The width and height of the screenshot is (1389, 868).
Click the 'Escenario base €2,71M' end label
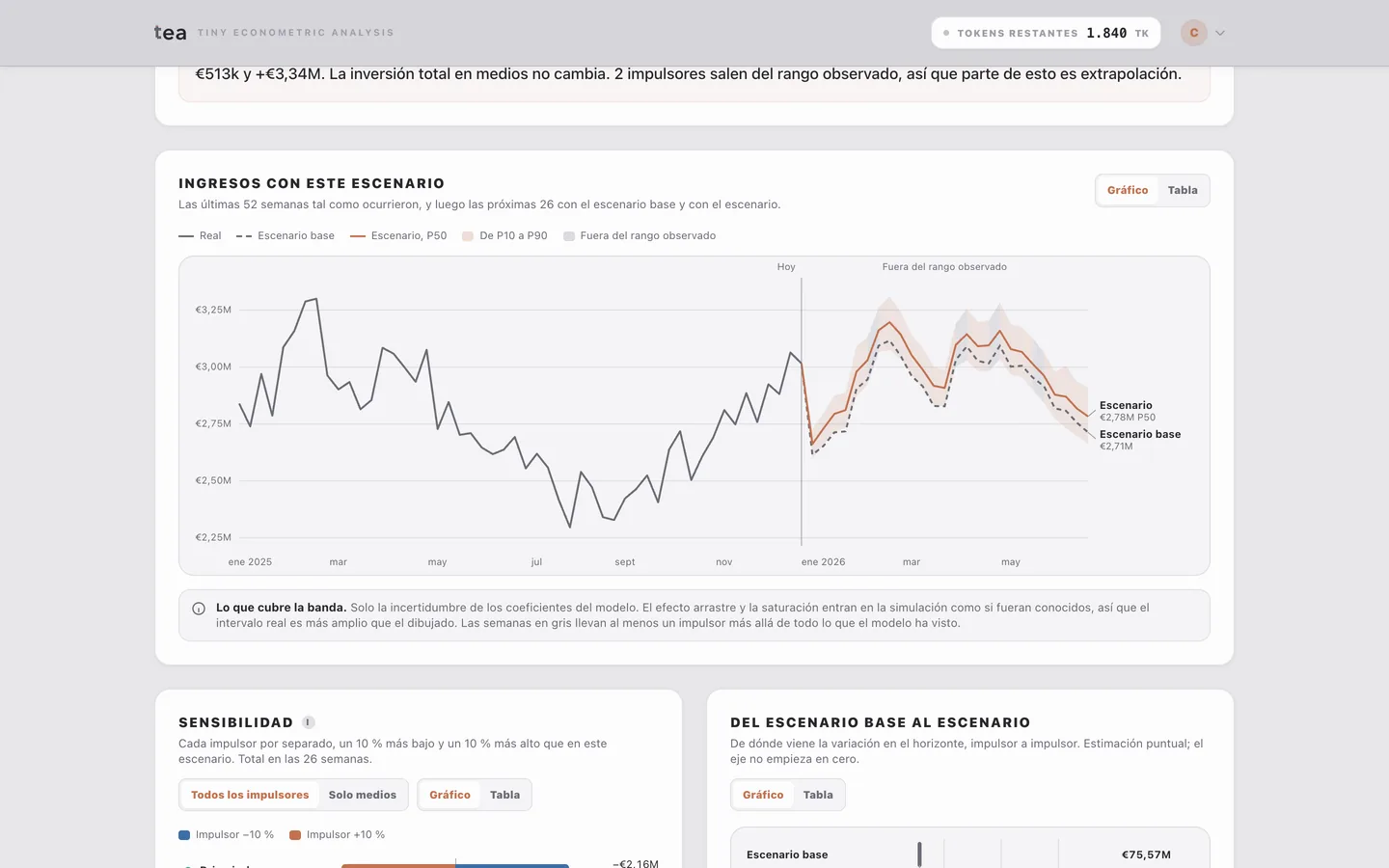1140,440
